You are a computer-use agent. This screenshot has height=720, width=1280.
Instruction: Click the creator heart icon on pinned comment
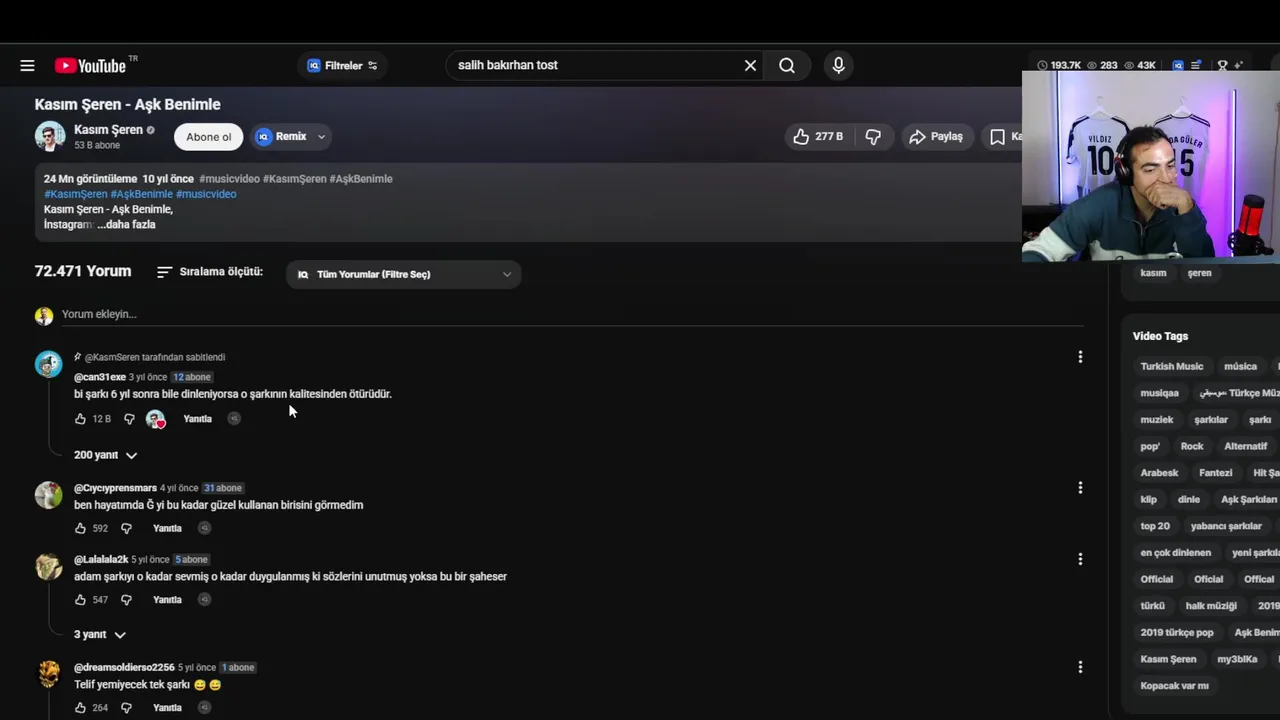click(155, 419)
